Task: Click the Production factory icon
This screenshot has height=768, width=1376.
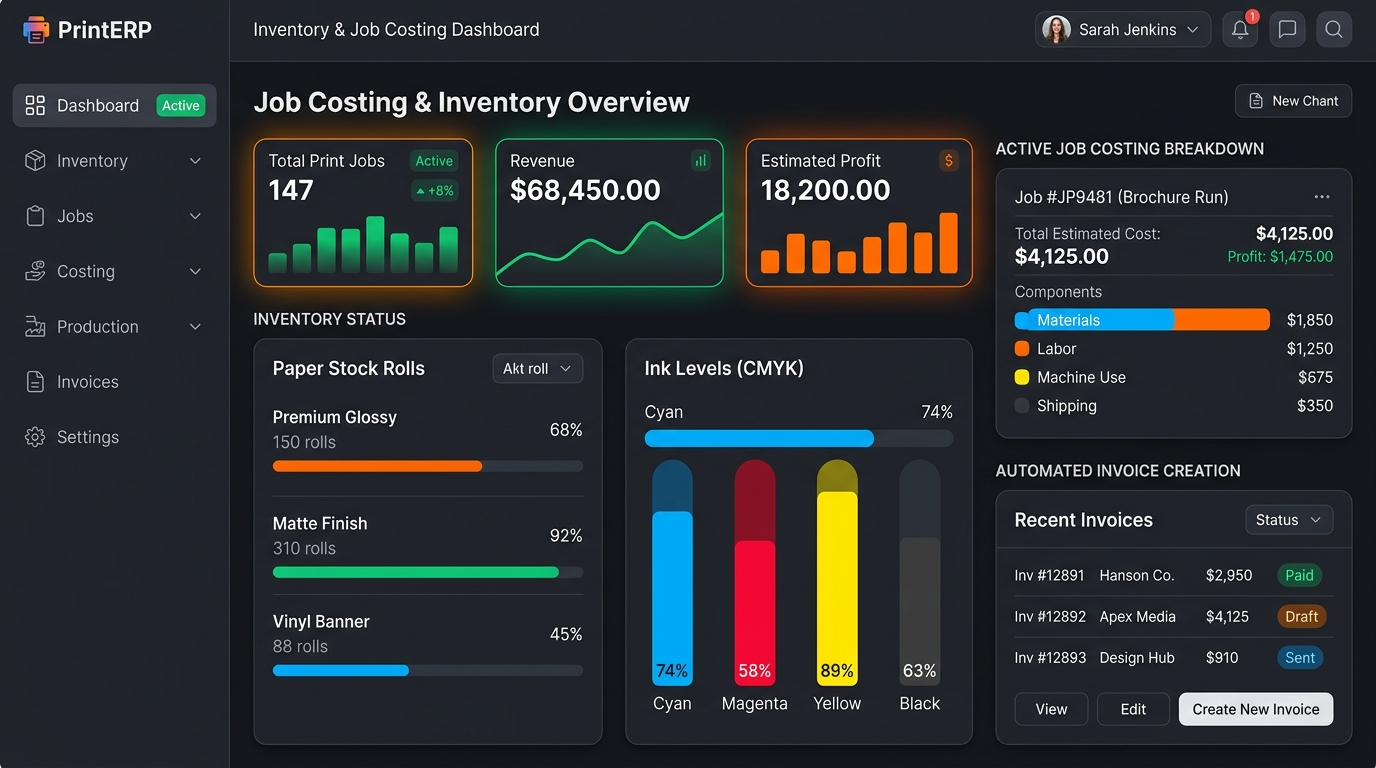Action: coord(35,327)
